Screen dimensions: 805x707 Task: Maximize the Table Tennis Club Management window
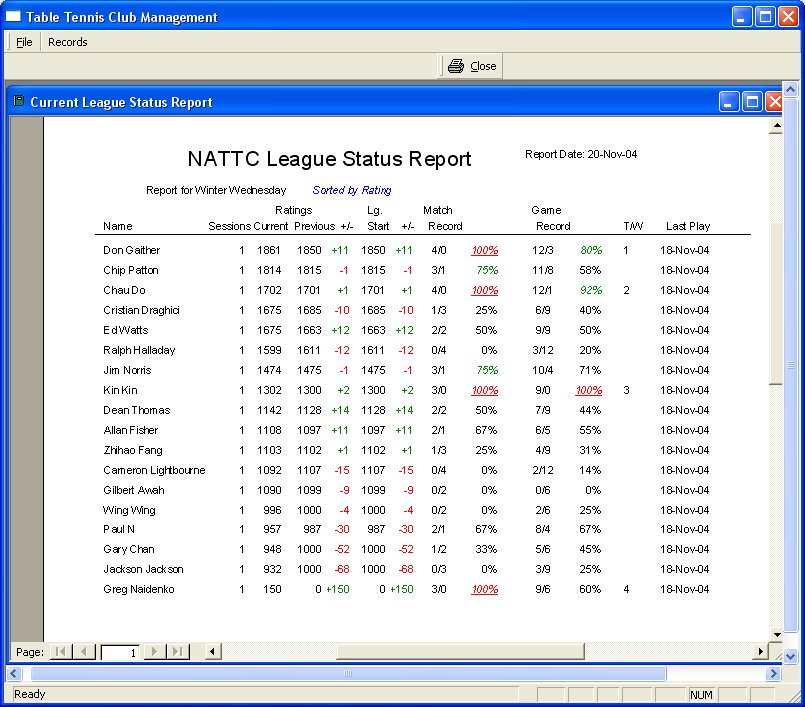(765, 16)
